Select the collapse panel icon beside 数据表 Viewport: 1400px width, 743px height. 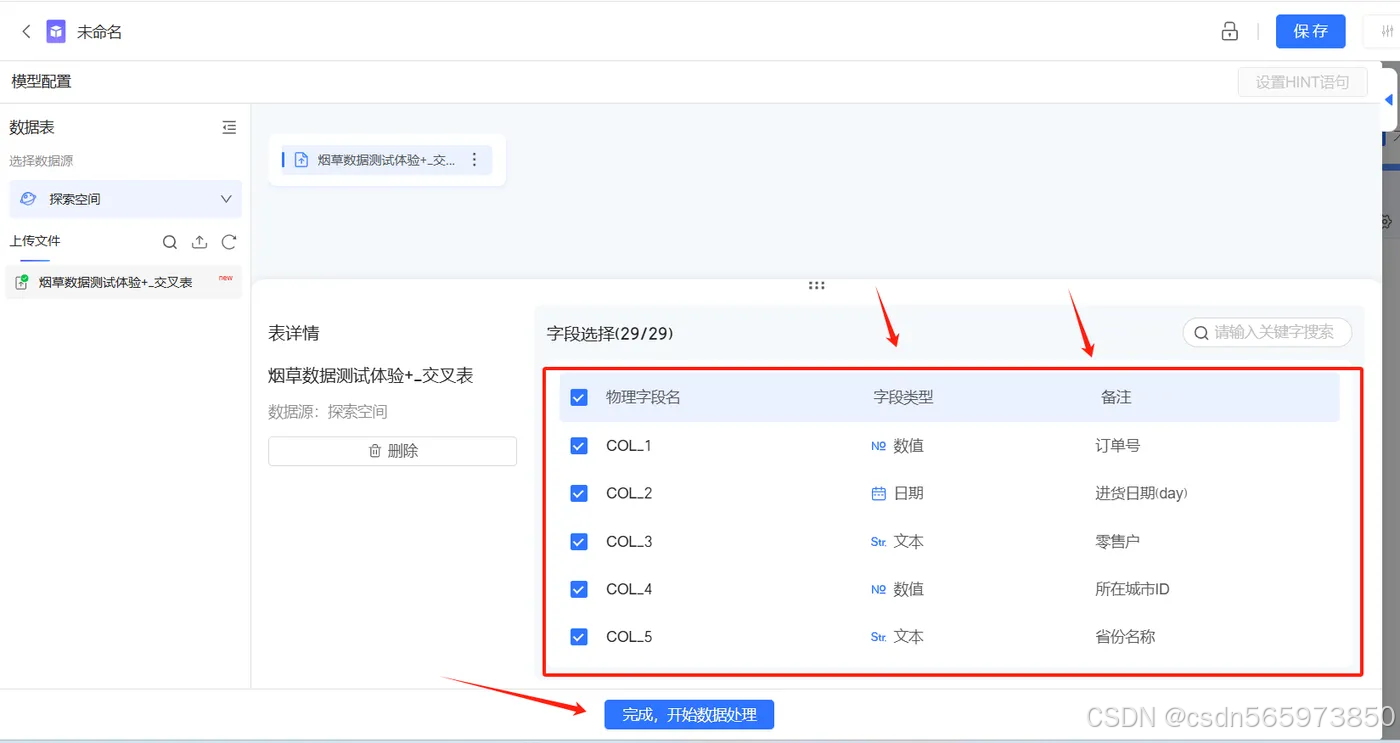229,127
